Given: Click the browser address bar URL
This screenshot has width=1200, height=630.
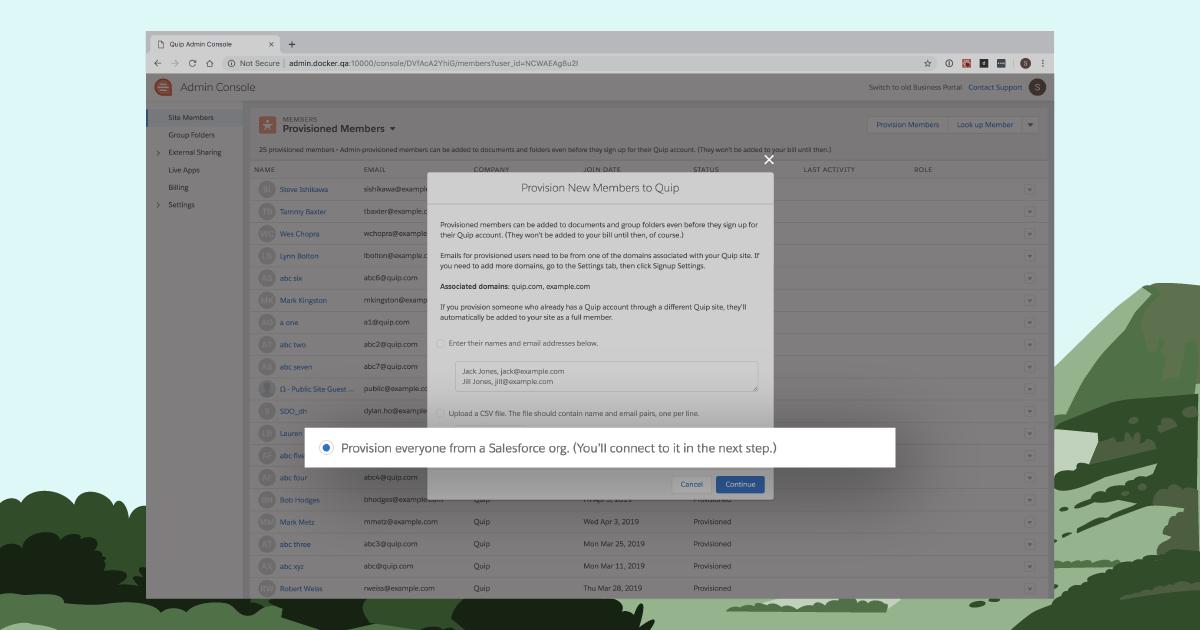Looking at the screenshot, I should point(434,63).
